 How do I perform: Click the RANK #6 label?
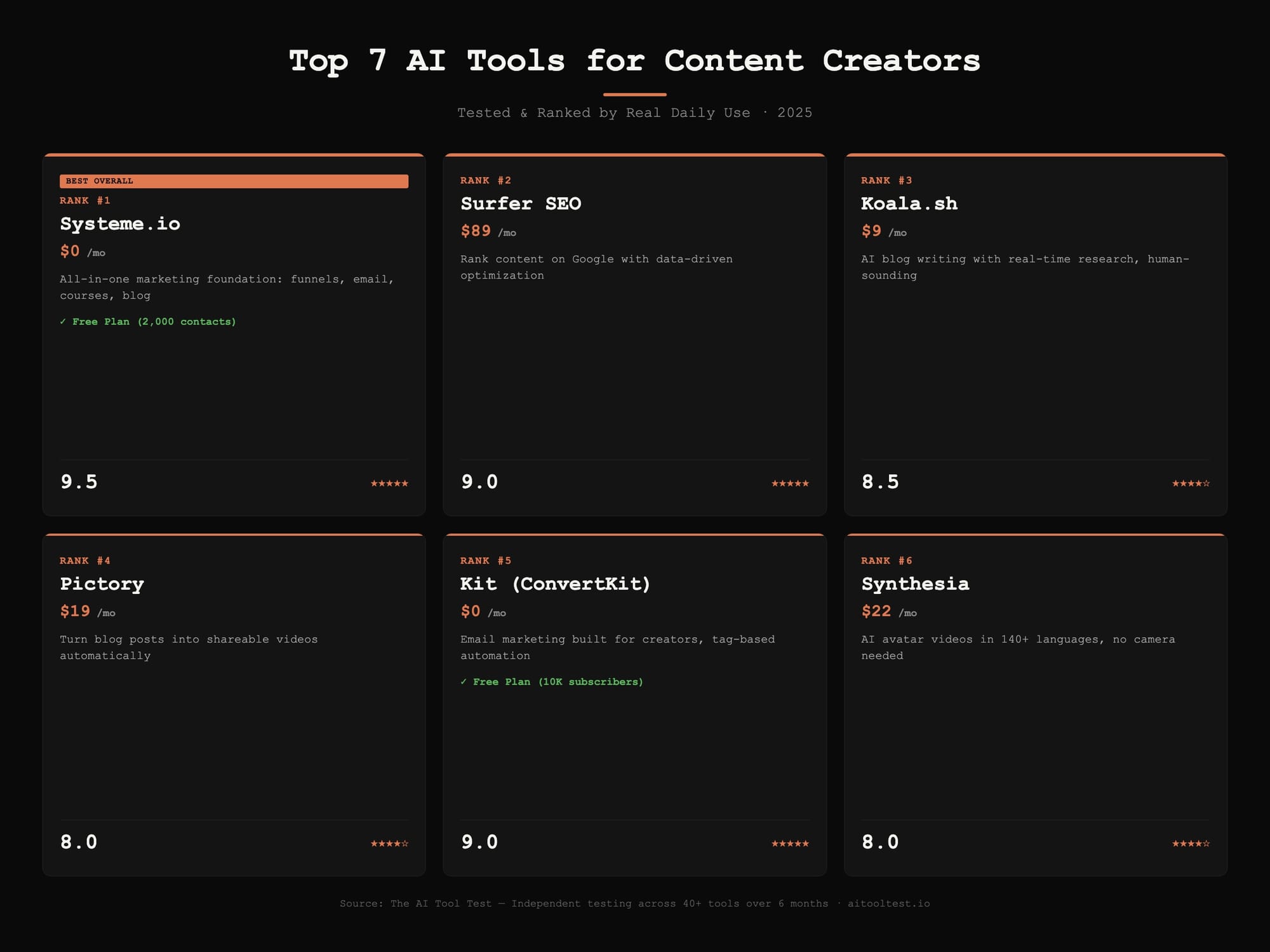[886, 561]
